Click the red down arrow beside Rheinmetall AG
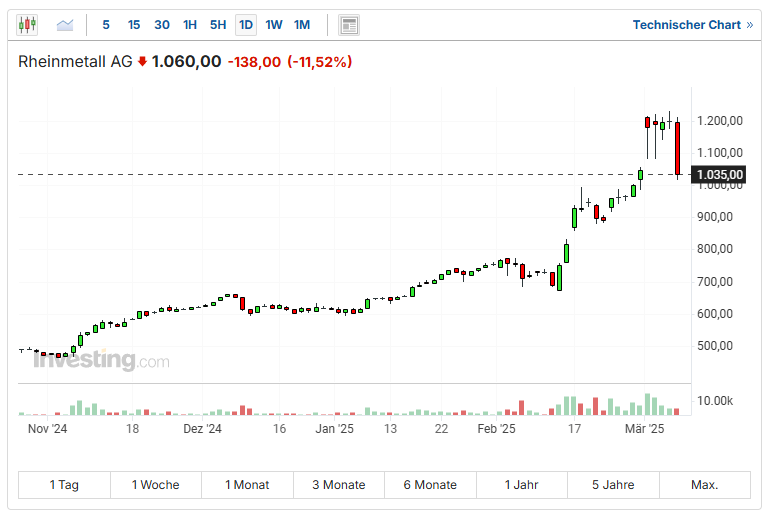Screen dimensions: 770x518 pyautogui.click(x=142, y=62)
